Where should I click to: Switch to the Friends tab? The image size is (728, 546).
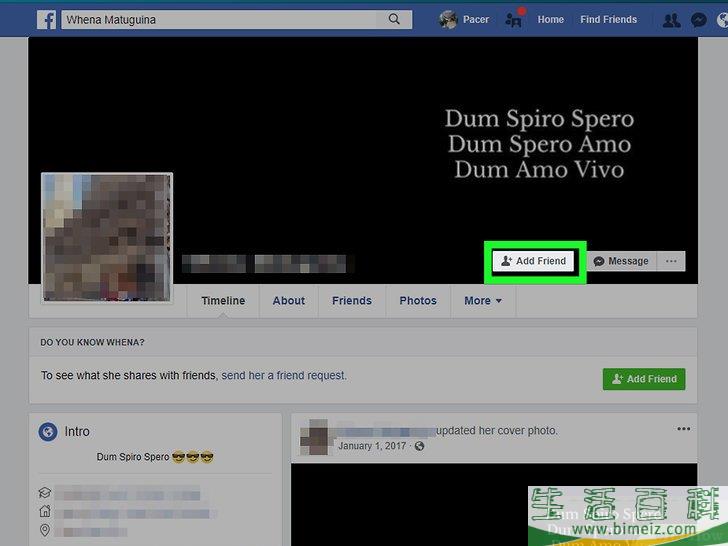(x=352, y=301)
